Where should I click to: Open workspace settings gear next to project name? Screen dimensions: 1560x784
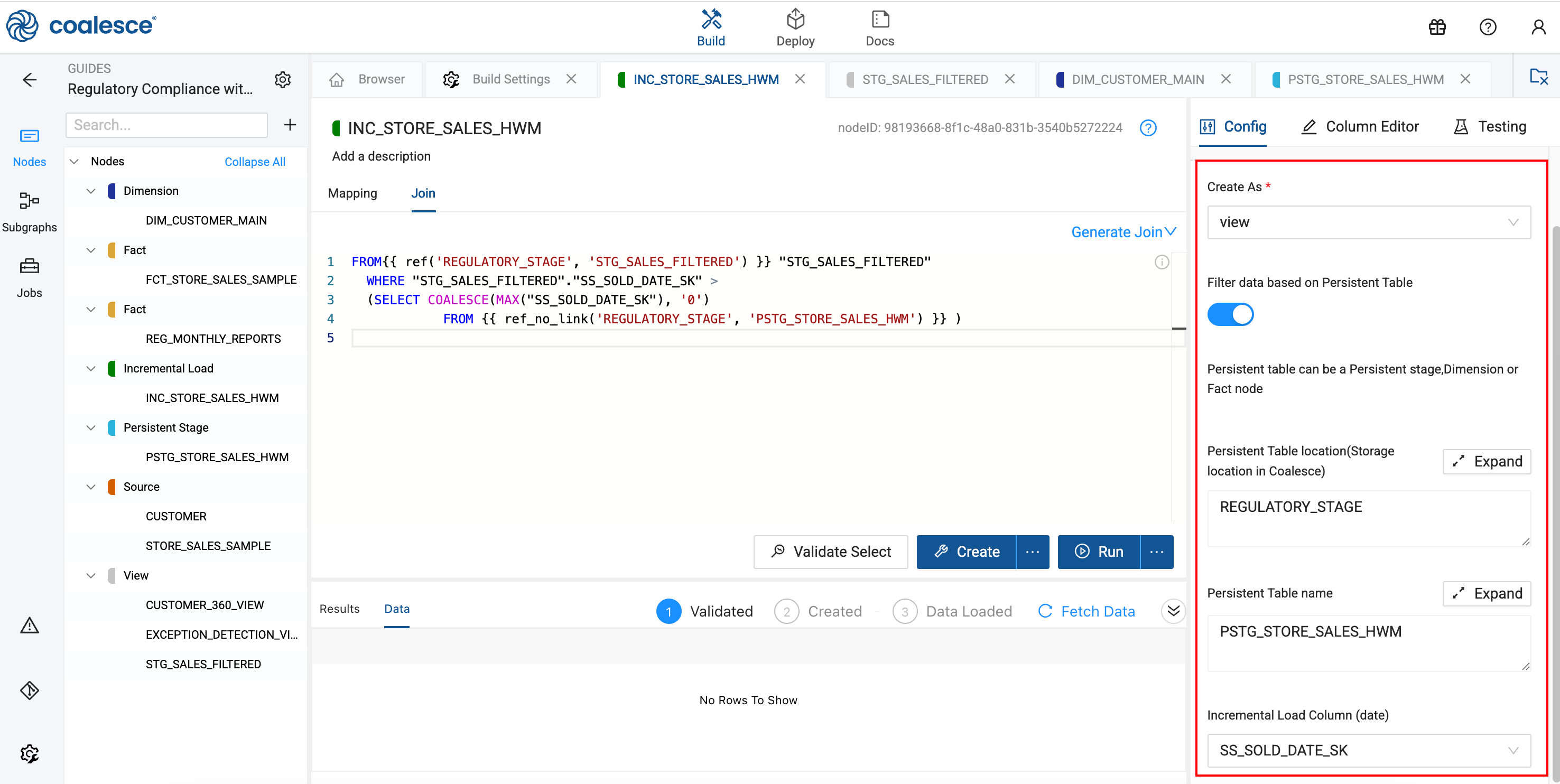(x=283, y=79)
